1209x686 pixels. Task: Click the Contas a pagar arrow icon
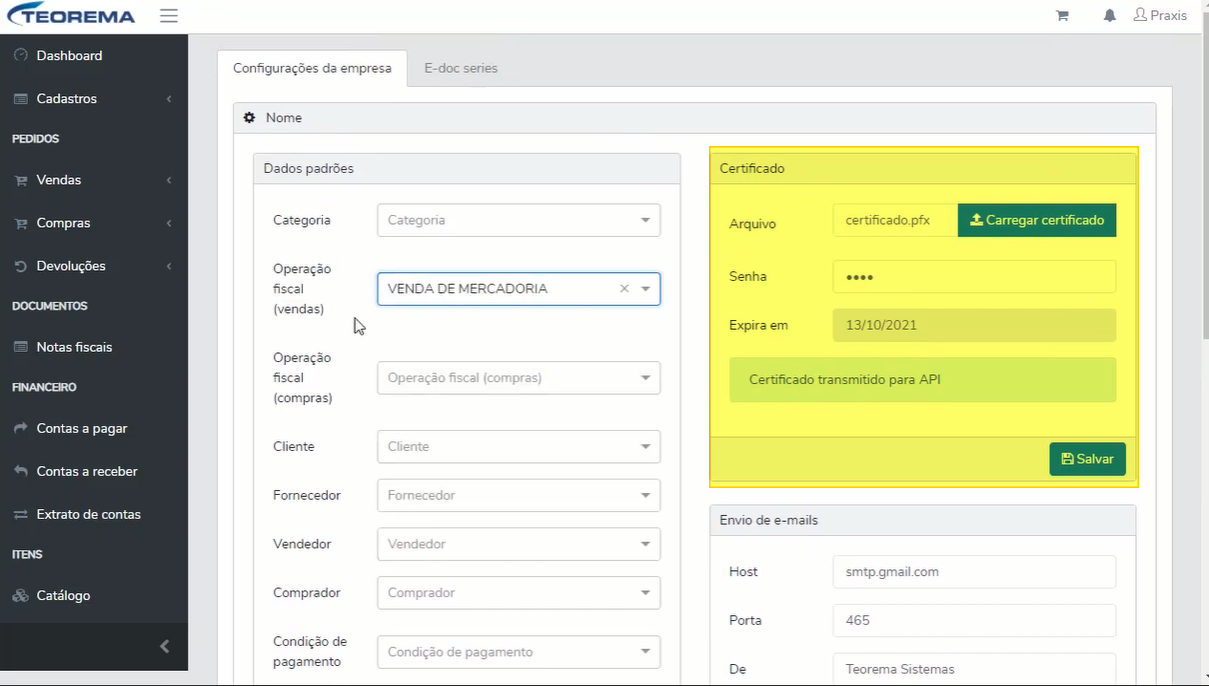tap(20, 428)
